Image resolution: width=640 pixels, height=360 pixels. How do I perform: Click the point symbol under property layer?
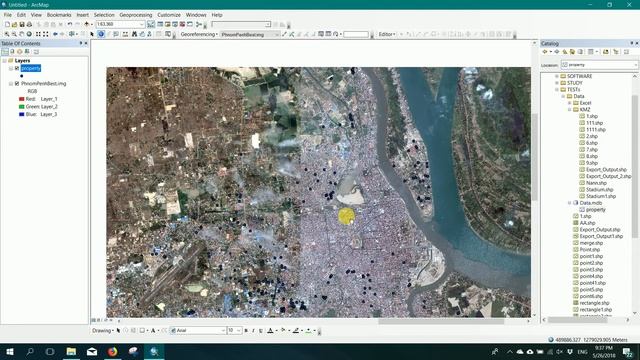[22, 76]
